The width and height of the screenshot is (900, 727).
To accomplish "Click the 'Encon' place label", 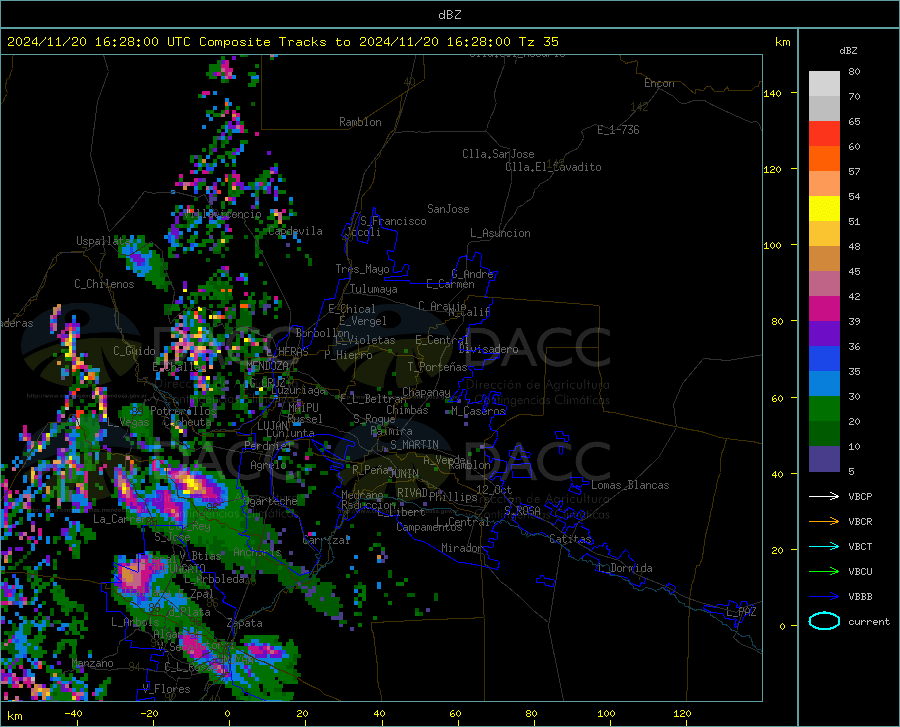I will pos(659,83).
